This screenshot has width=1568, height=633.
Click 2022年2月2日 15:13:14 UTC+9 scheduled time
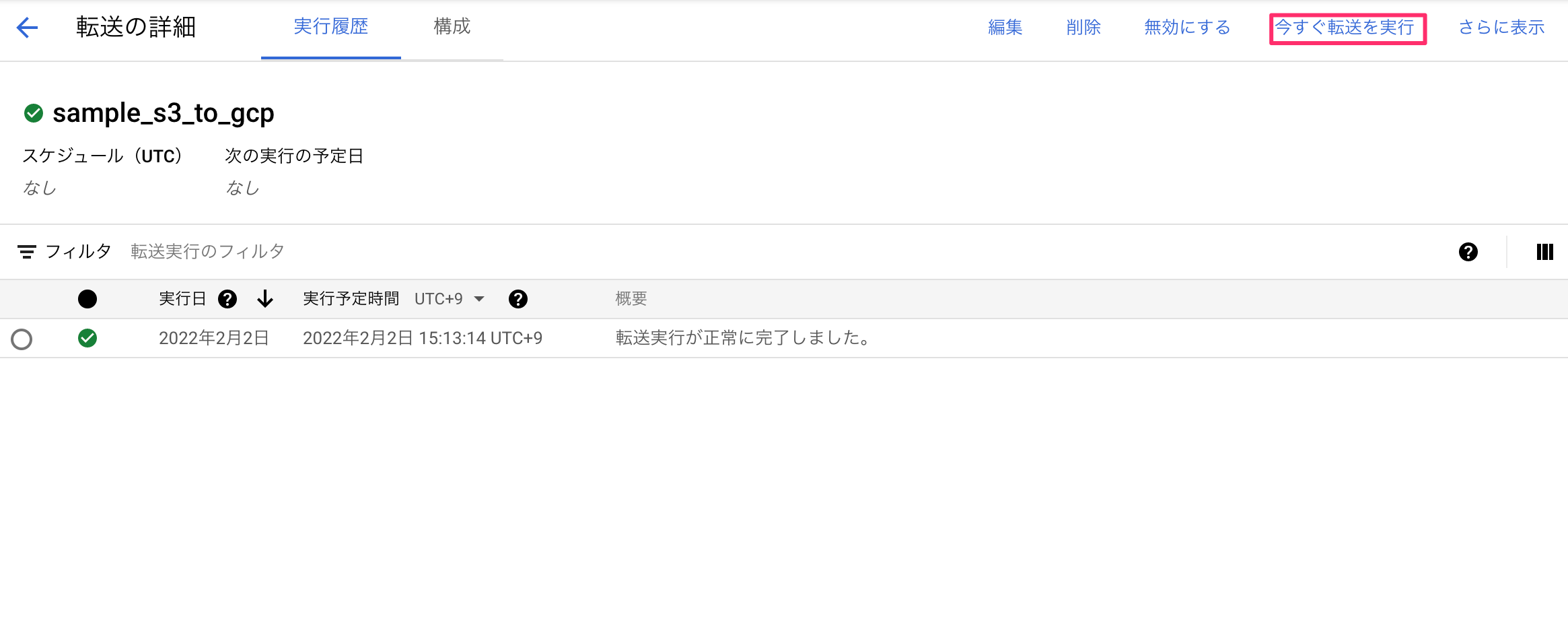pyautogui.click(x=423, y=338)
